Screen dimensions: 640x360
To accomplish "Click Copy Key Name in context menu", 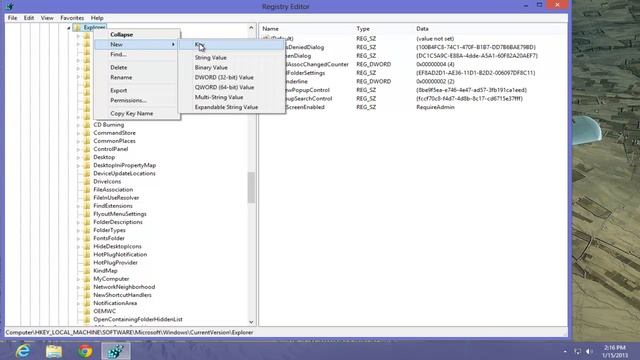I will [137, 113].
